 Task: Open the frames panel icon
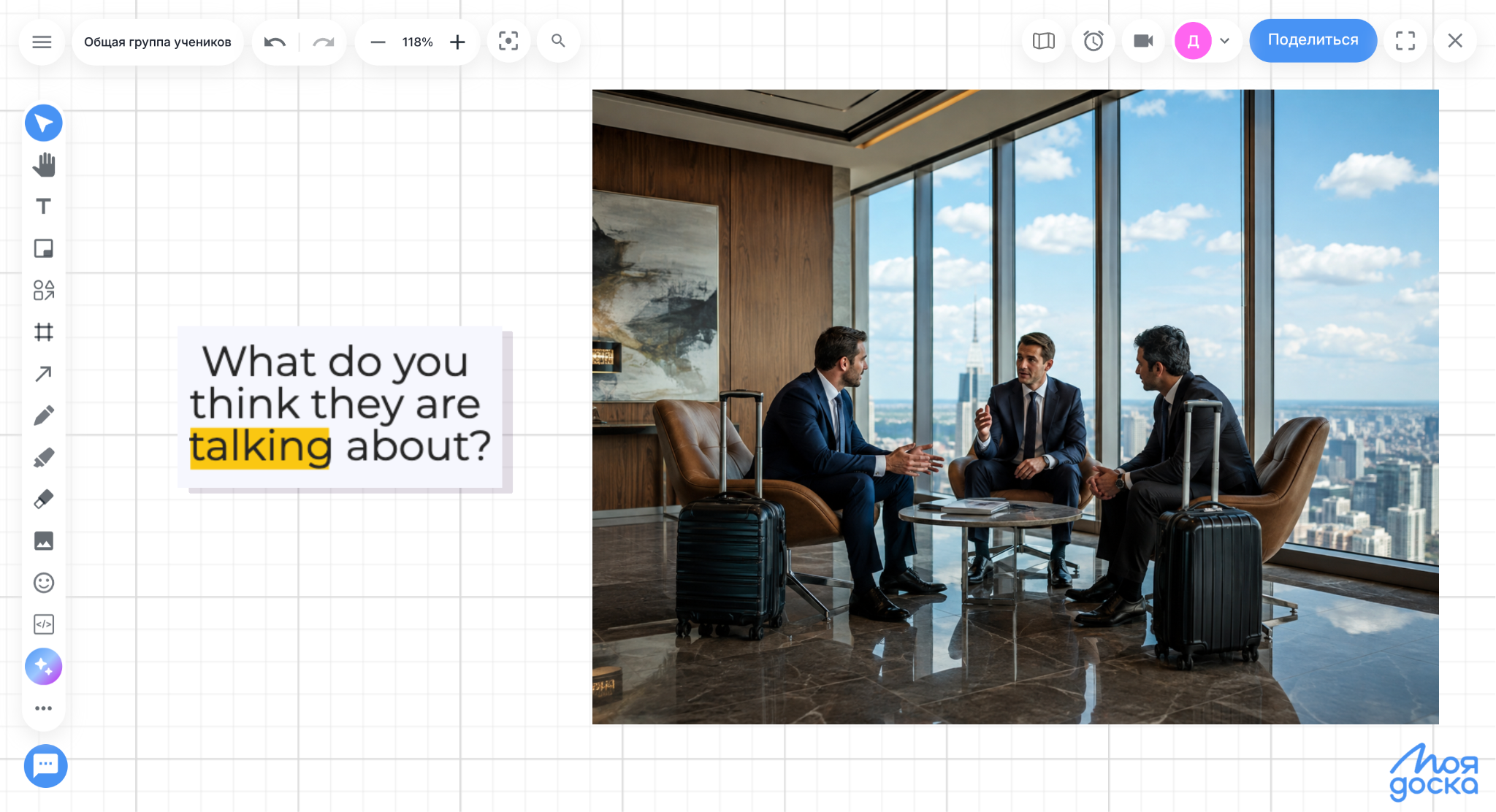click(1044, 41)
